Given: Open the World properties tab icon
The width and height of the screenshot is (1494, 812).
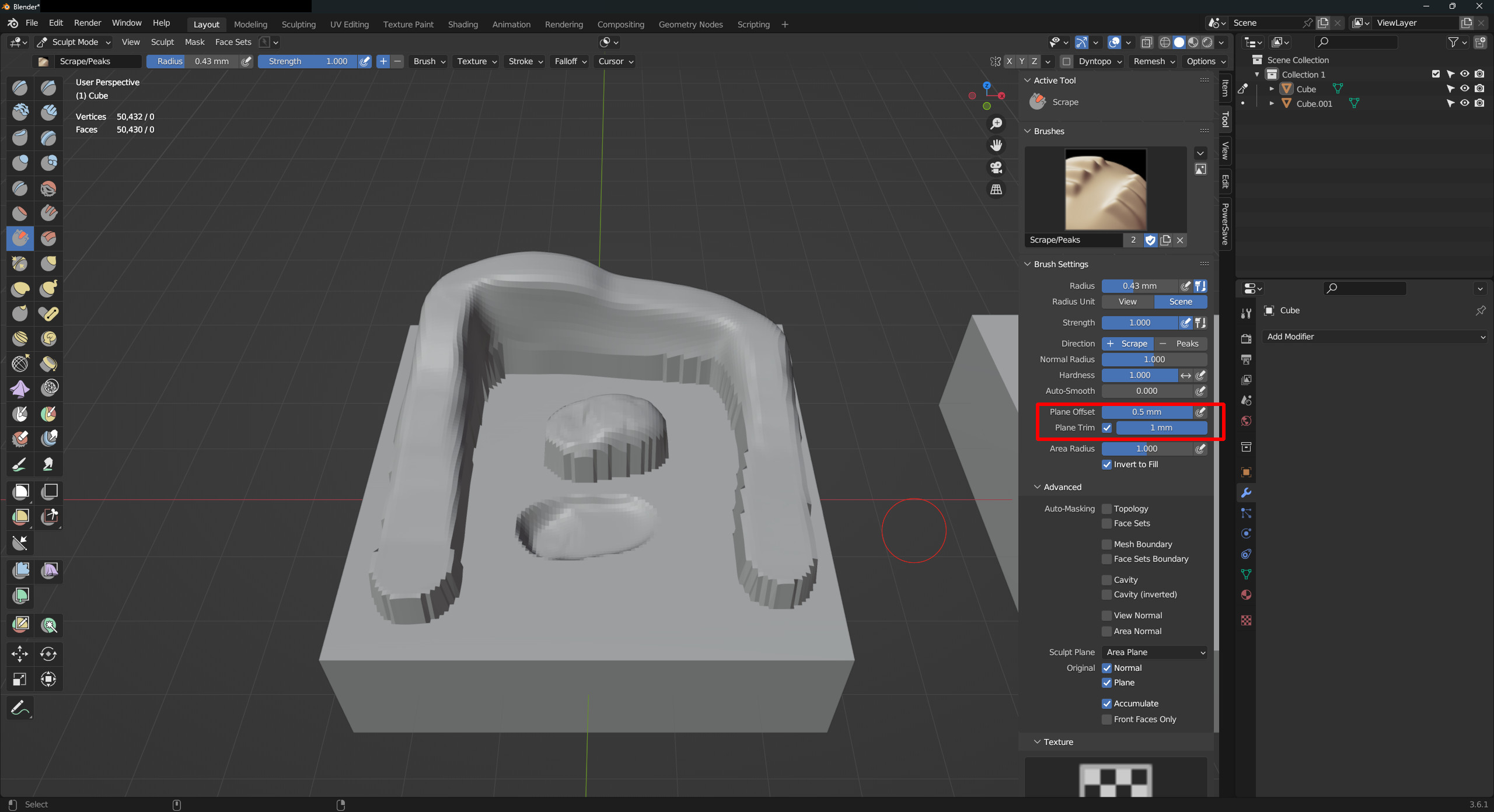Looking at the screenshot, I should (1246, 421).
